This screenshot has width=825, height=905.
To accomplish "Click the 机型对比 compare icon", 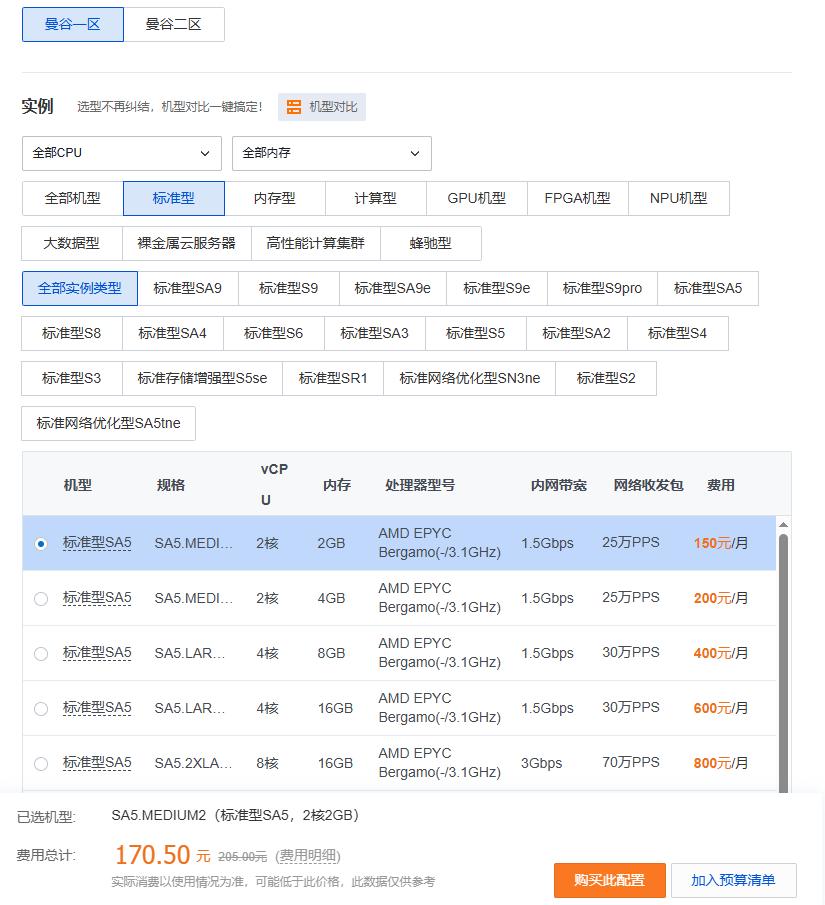I will 294,107.
